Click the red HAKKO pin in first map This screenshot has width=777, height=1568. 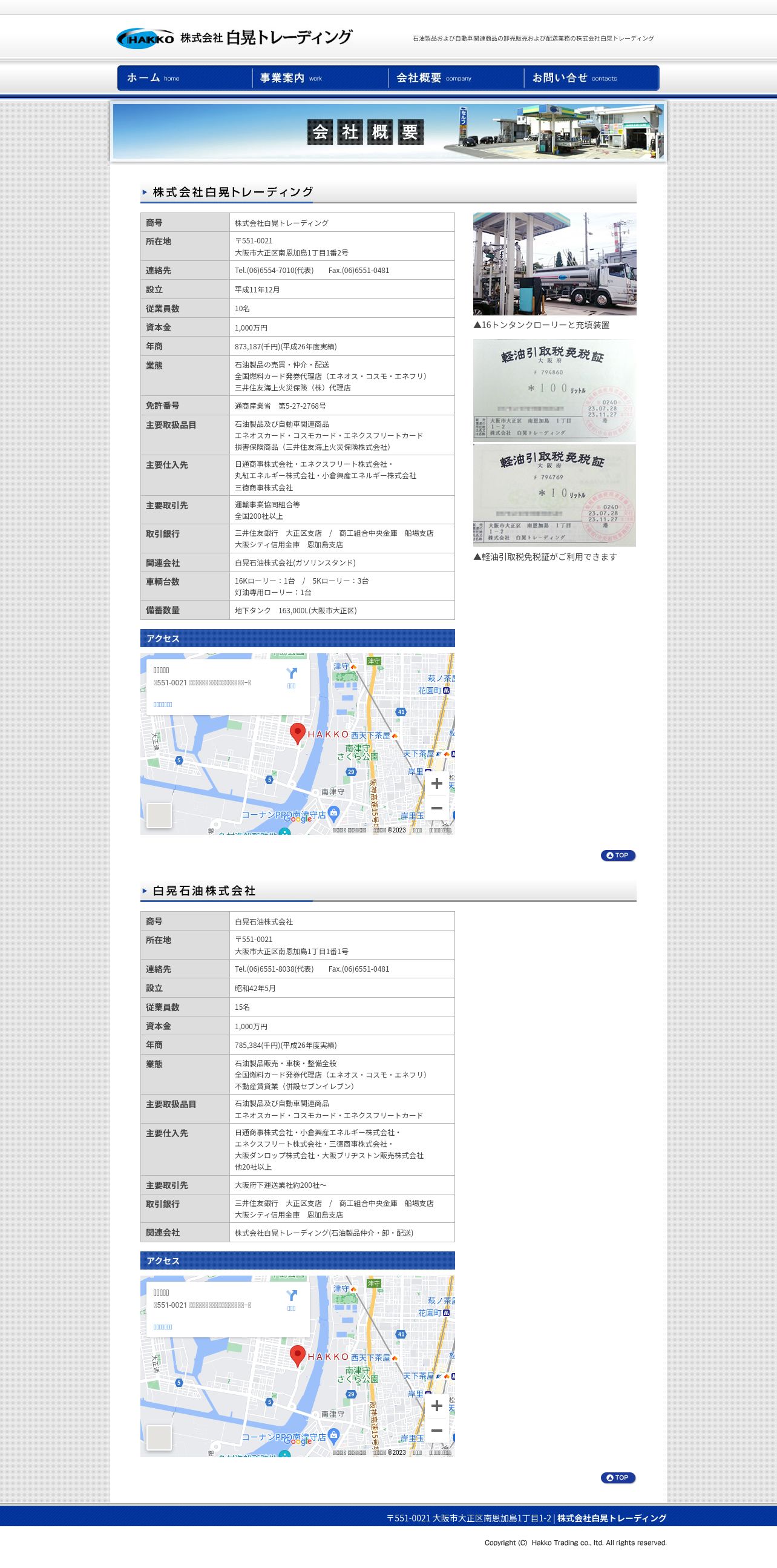[297, 734]
